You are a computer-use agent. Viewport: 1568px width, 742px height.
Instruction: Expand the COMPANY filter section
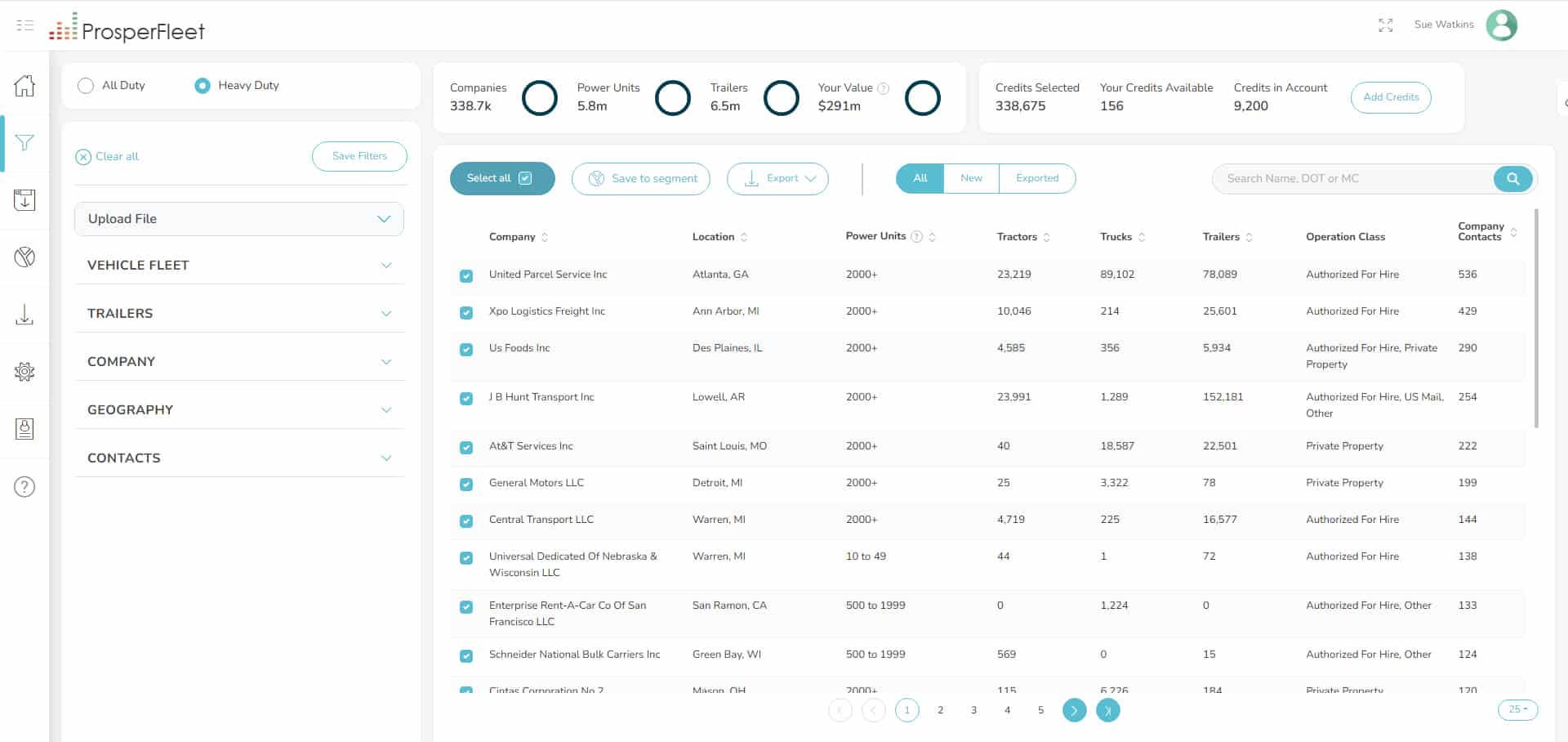tap(239, 362)
